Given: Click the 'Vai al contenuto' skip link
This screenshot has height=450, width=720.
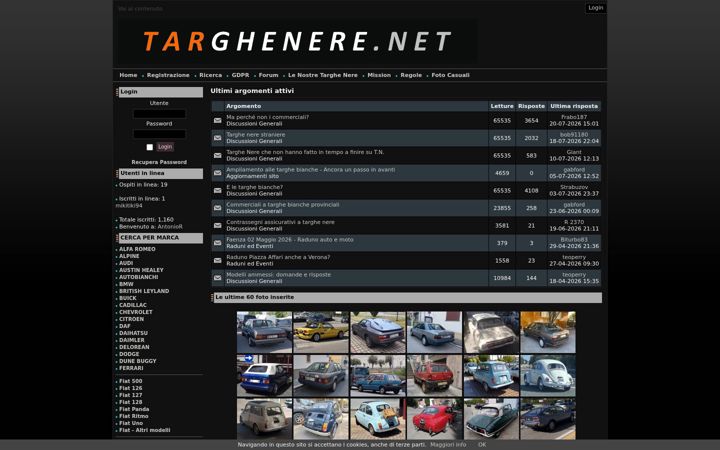Looking at the screenshot, I should [x=141, y=9].
